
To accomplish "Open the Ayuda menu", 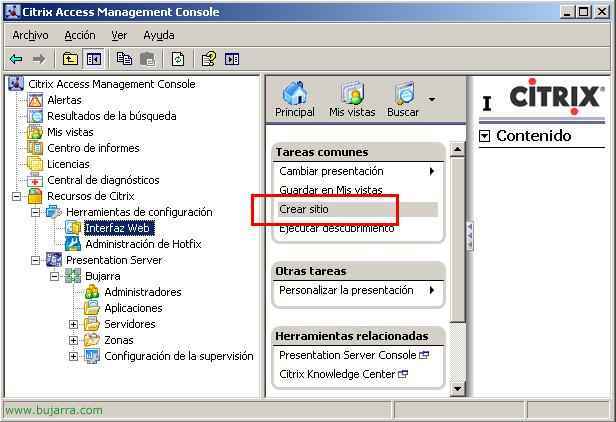I will pos(159,35).
